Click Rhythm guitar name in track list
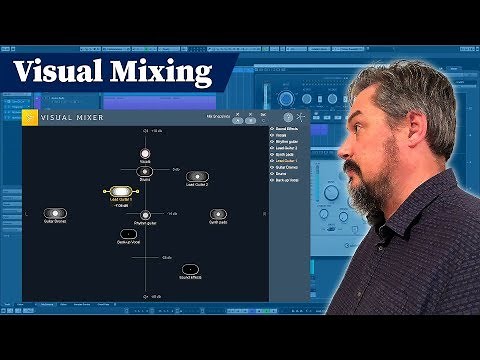The image size is (480, 360). pyautogui.click(x=287, y=142)
